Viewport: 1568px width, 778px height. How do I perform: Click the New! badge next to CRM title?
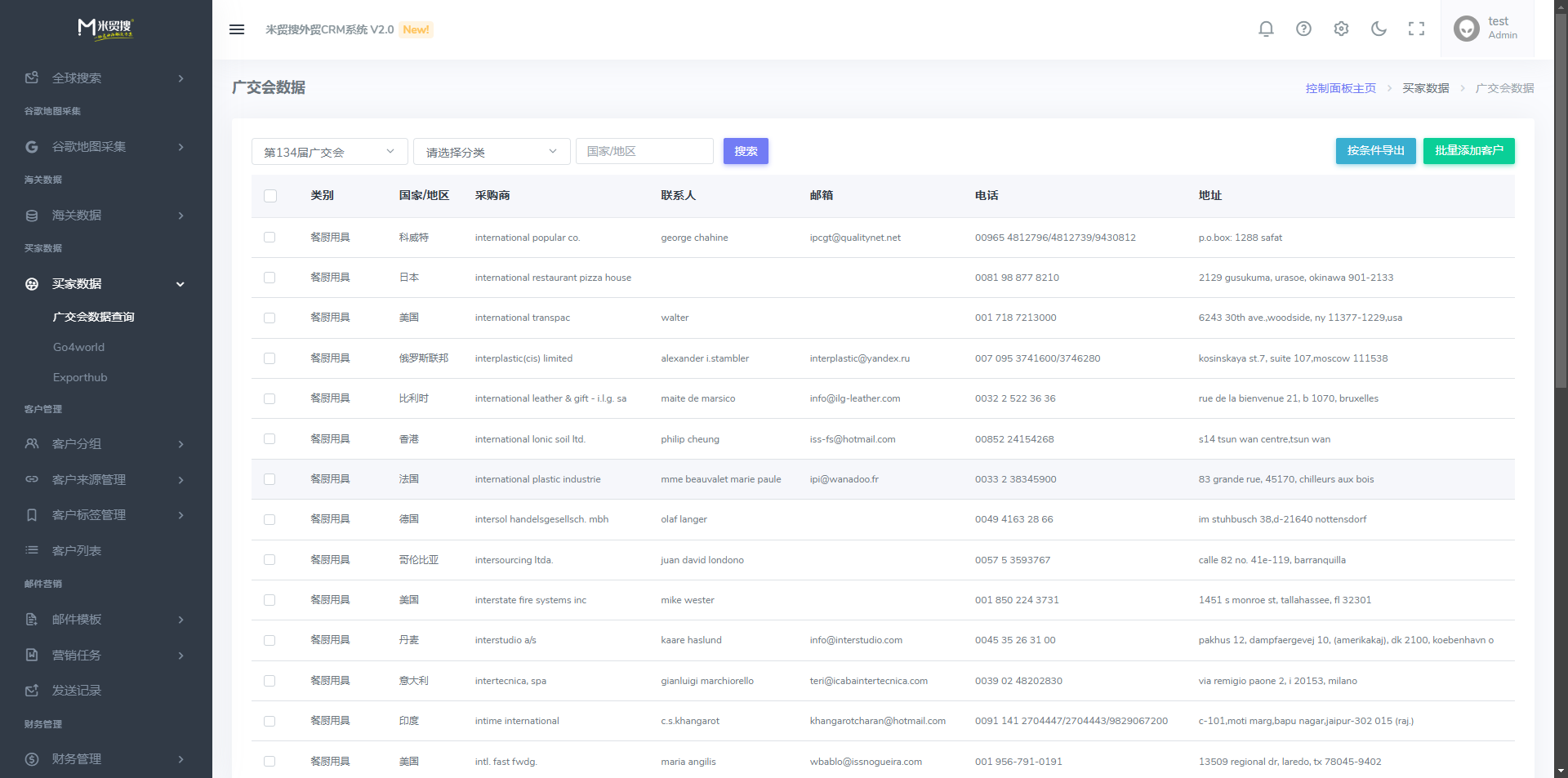[416, 29]
